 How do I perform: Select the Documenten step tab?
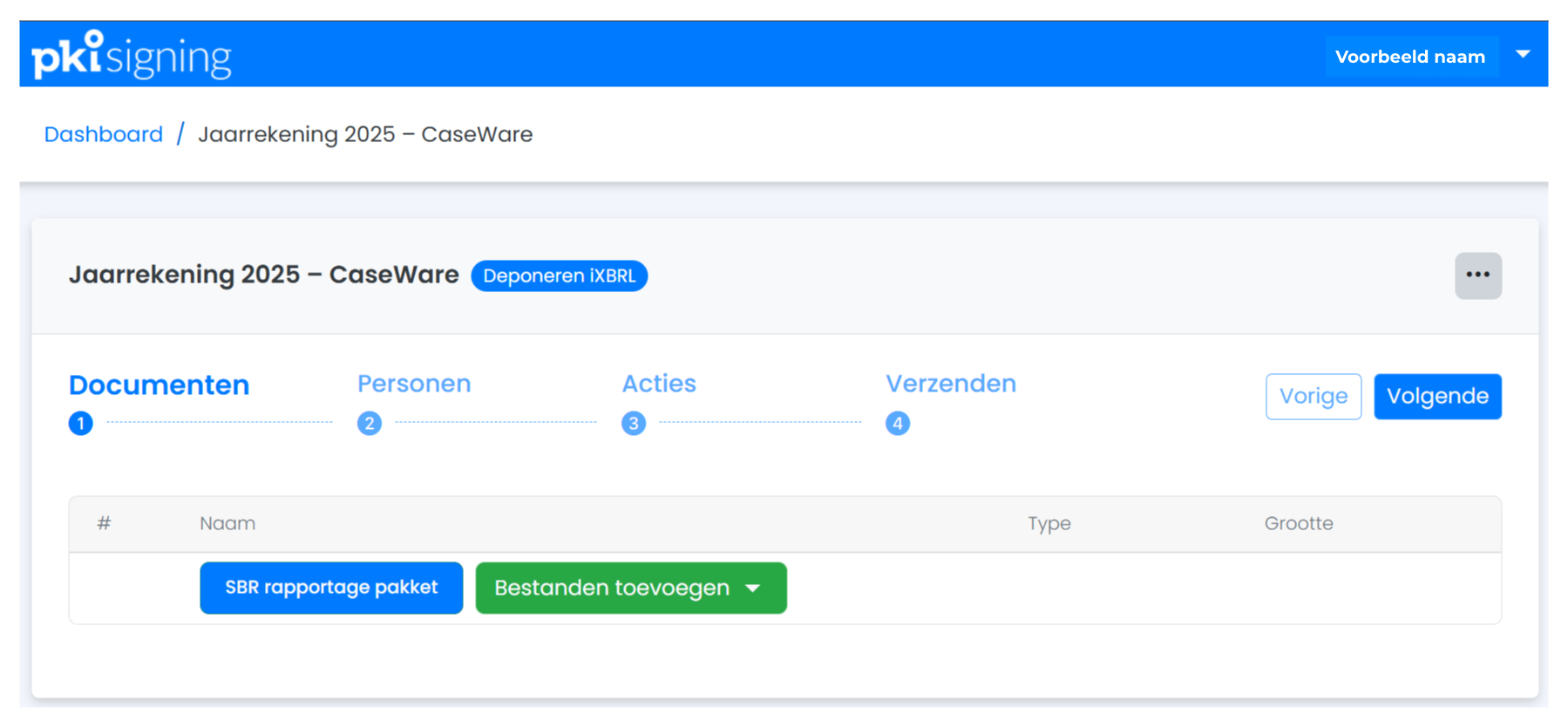160,384
